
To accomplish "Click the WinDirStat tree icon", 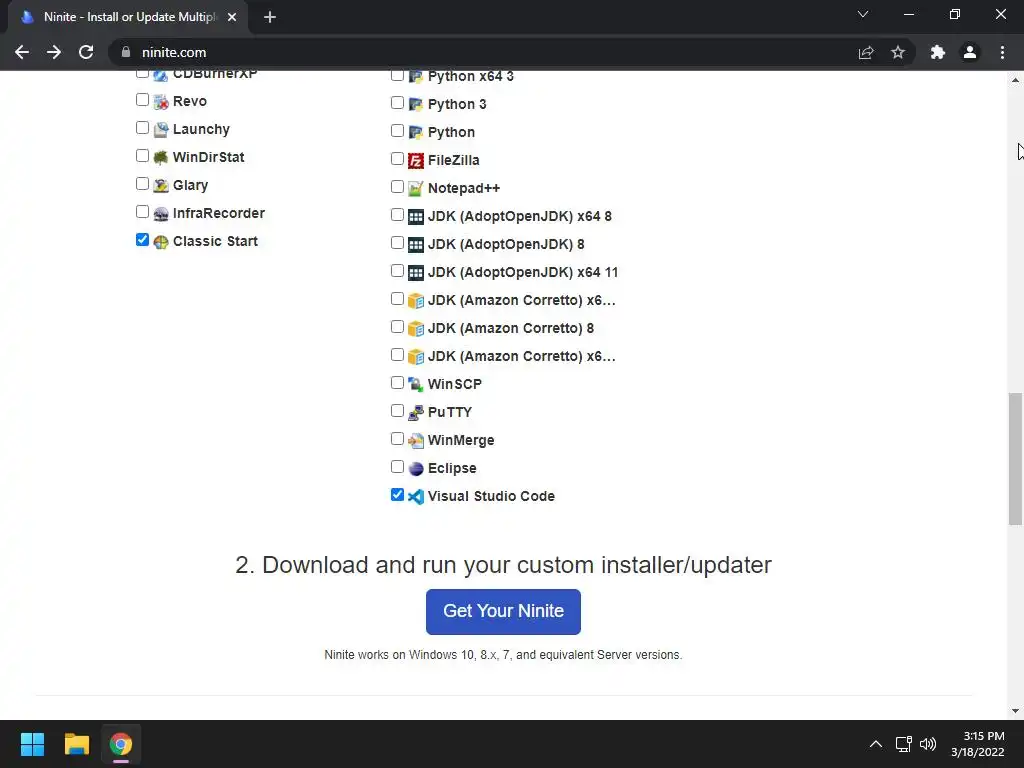I will point(161,158).
